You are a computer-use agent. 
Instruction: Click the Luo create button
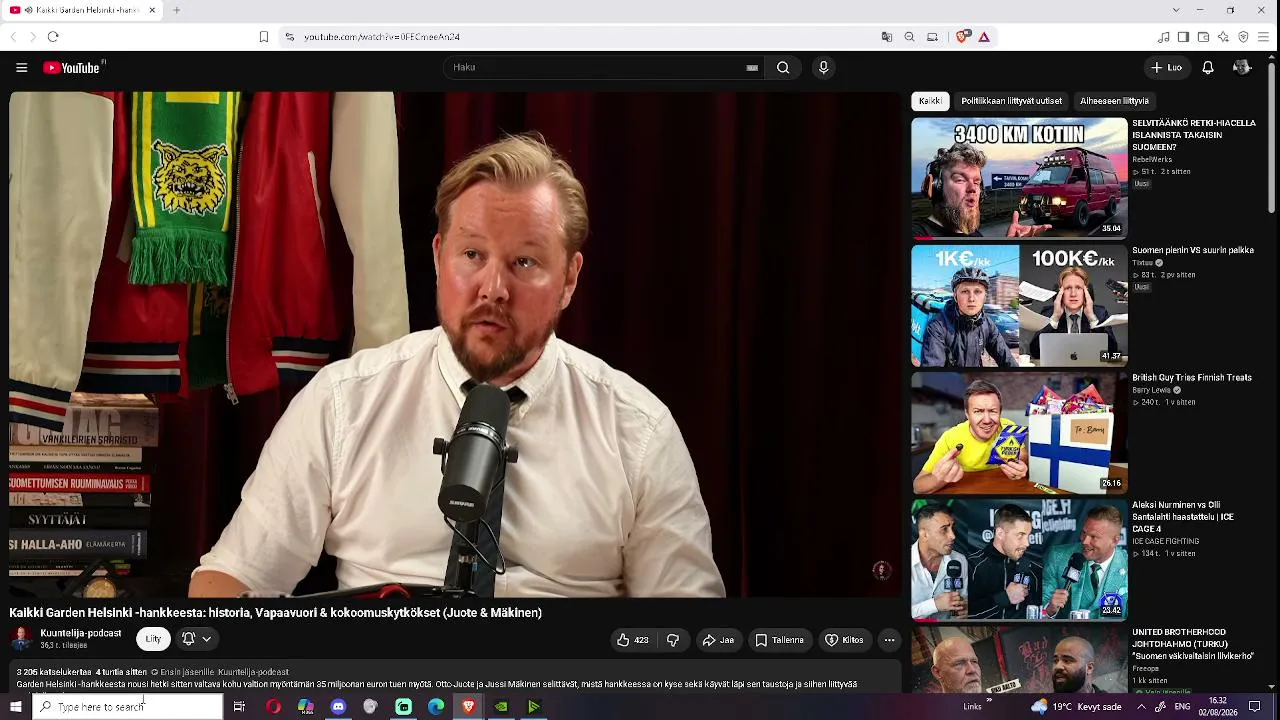(1166, 68)
